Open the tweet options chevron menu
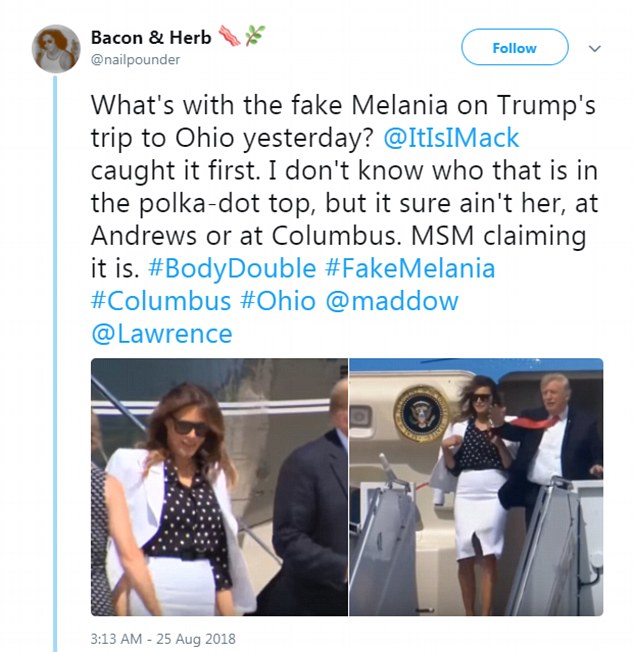The width and height of the screenshot is (634, 652). pos(594,47)
